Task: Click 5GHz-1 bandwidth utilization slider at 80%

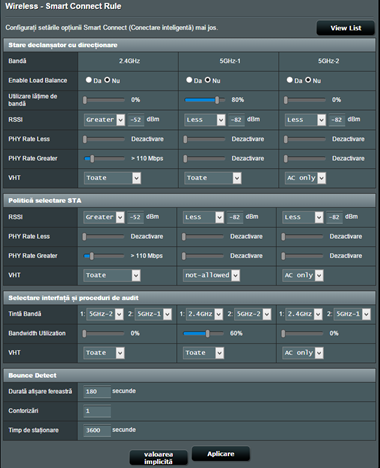Action: tap(204, 100)
